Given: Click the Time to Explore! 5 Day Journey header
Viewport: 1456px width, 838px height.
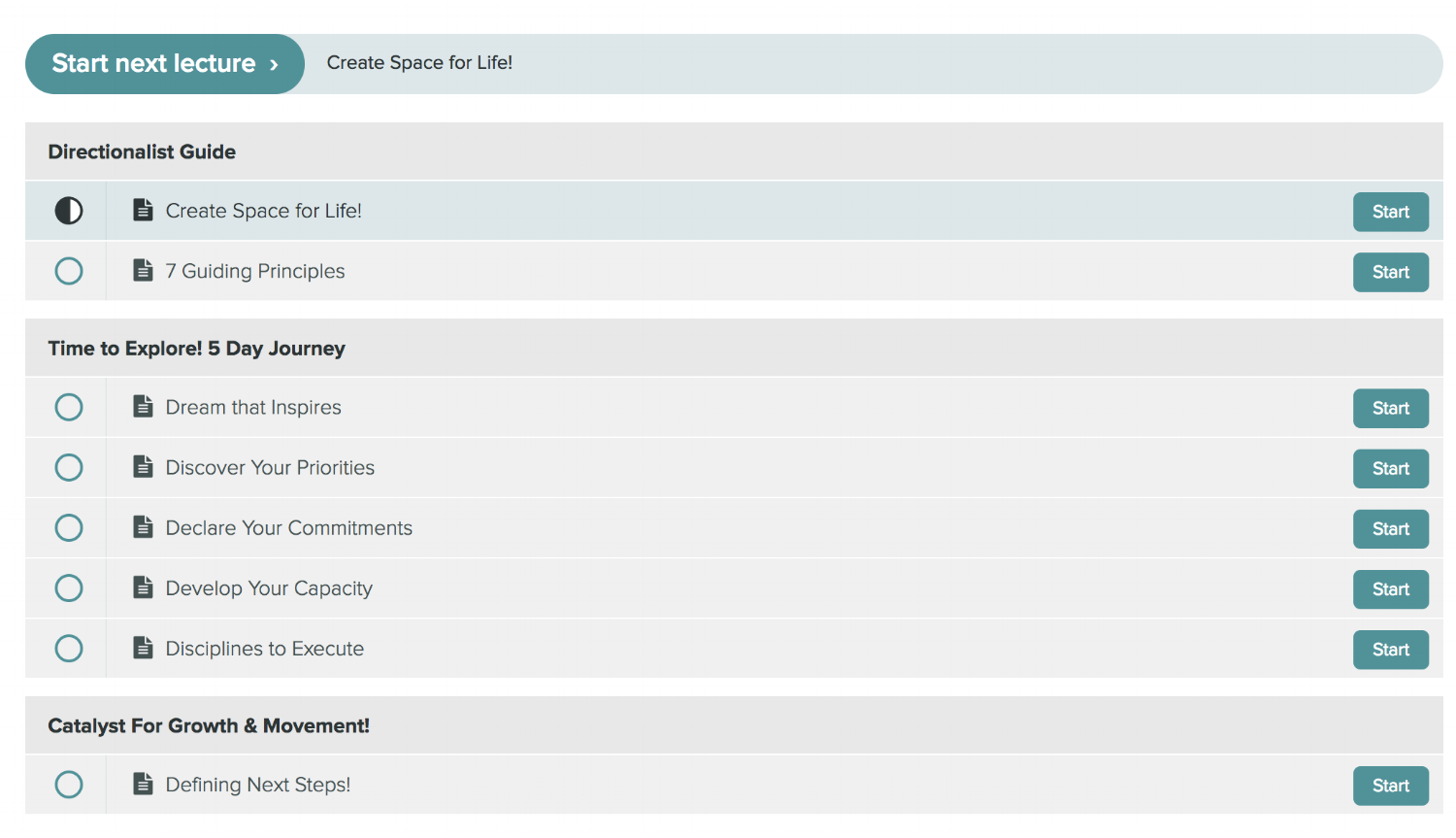Looking at the screenshot, I should tap(734, 348).
